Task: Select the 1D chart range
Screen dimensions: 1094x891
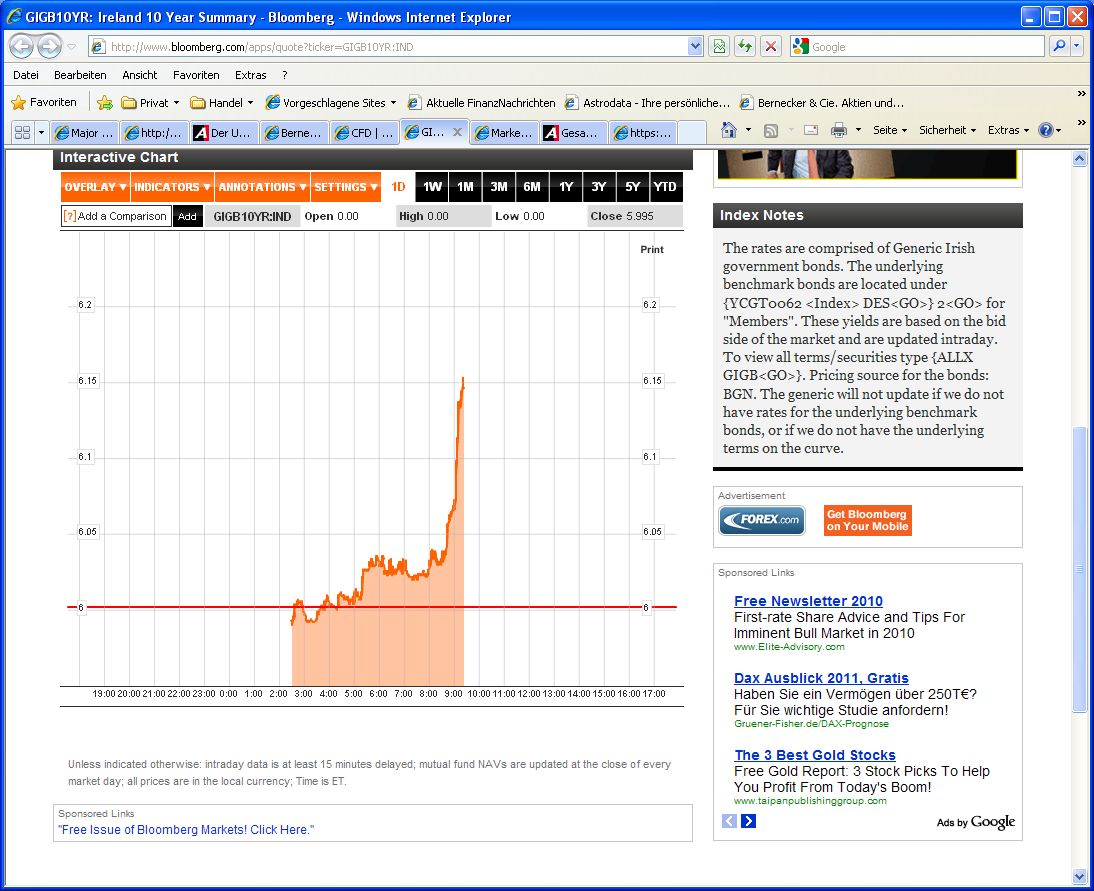Action: click(398, 187)
